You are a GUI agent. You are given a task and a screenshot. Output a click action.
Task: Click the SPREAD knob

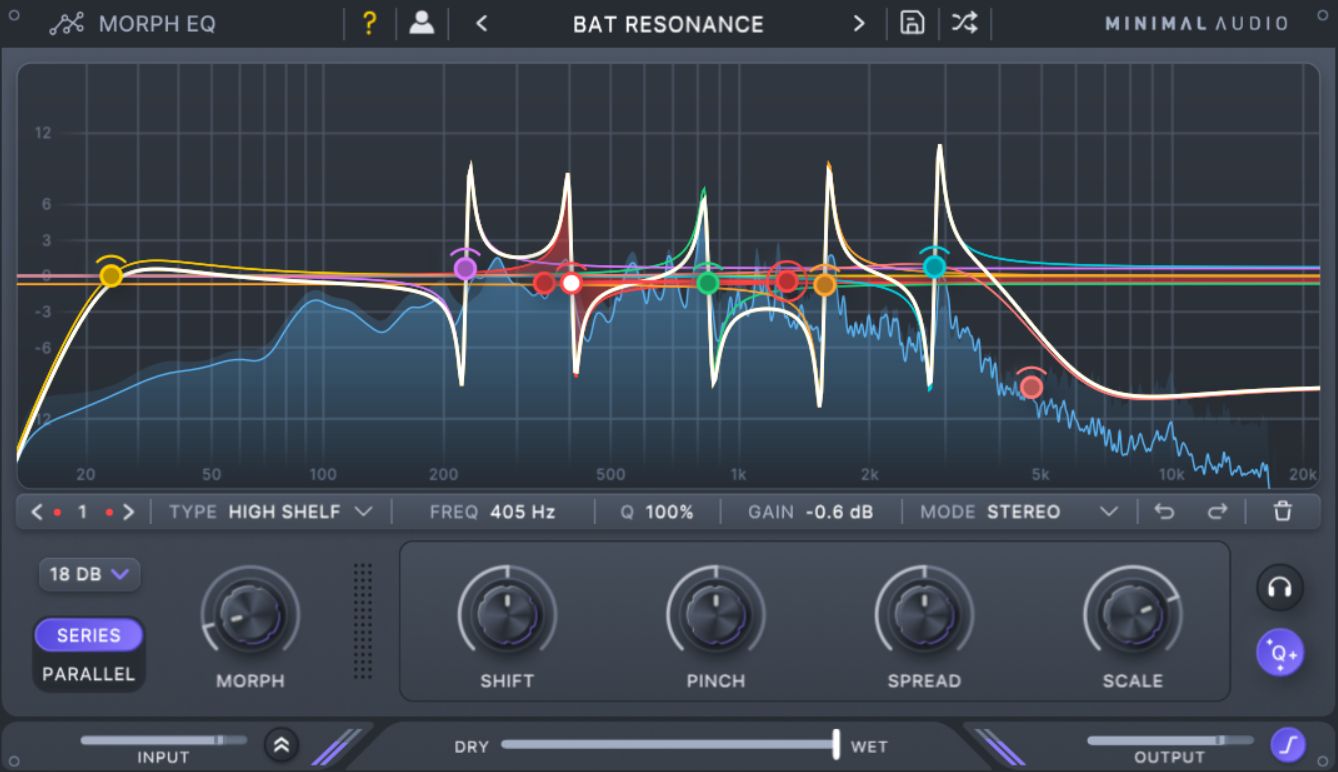click(924, 613)
